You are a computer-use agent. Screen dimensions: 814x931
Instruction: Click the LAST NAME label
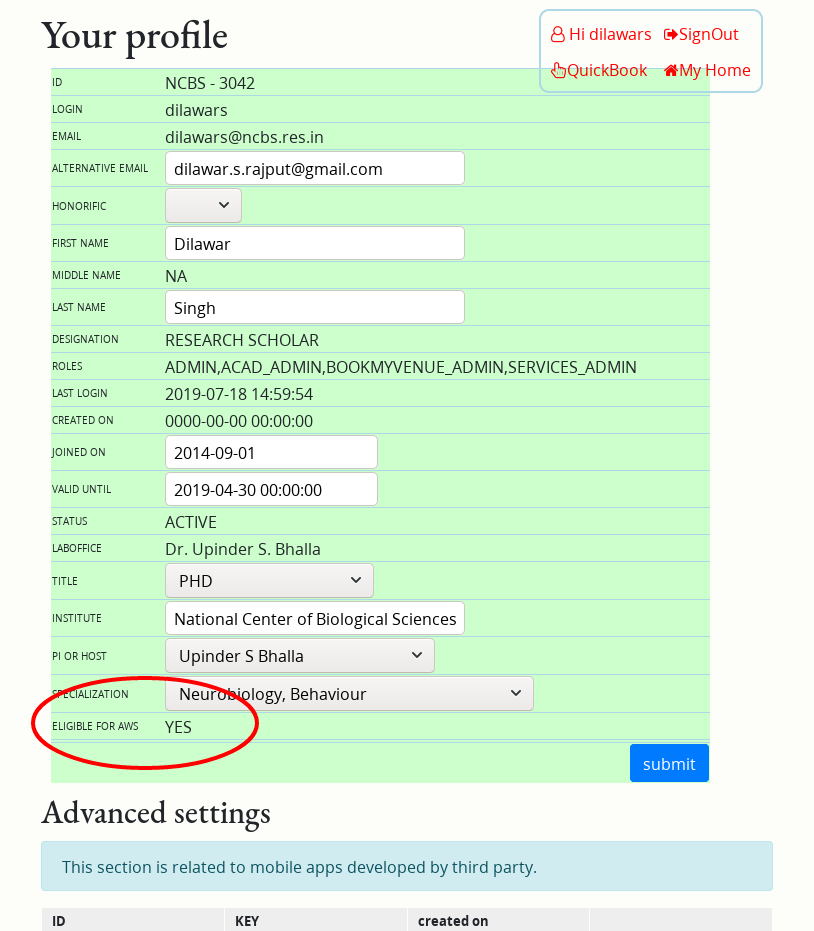click(x=78, y=308)
